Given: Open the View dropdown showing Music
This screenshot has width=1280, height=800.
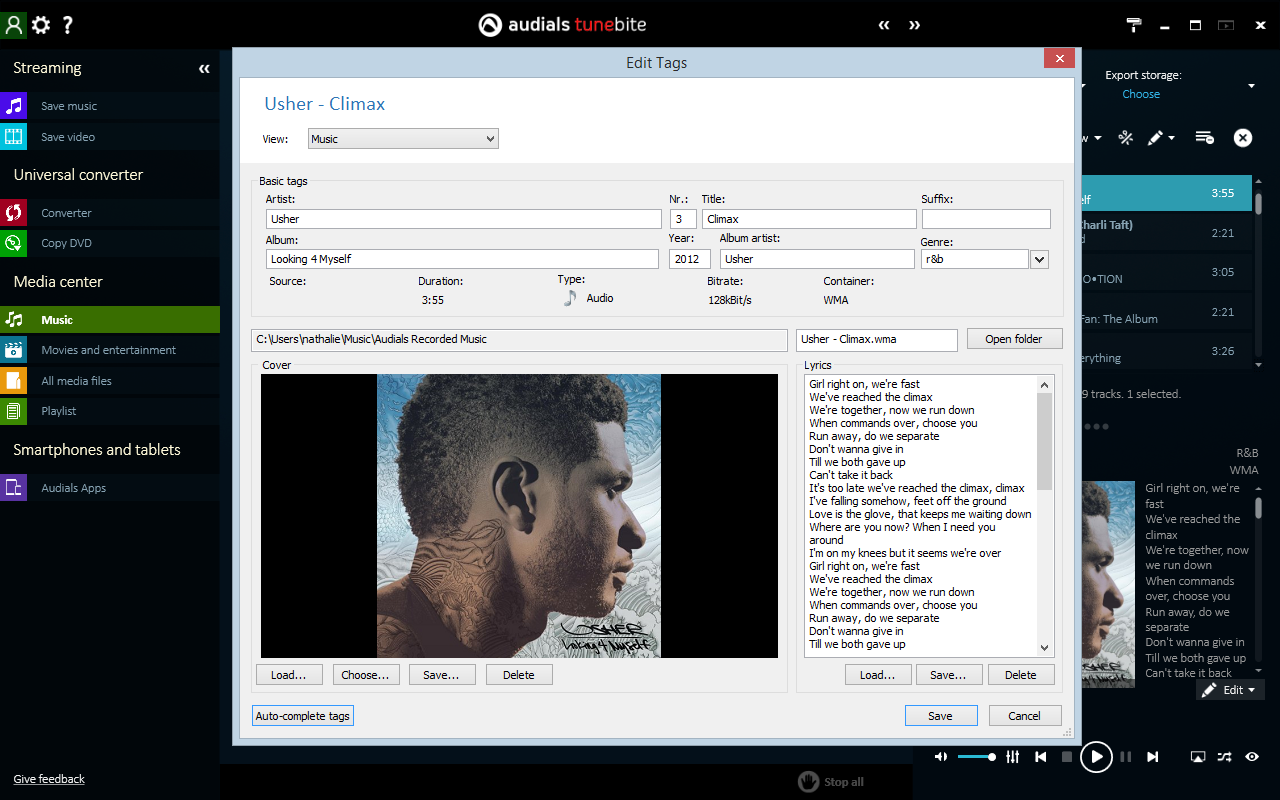Looking at the screenshot, I should point(403,139).
